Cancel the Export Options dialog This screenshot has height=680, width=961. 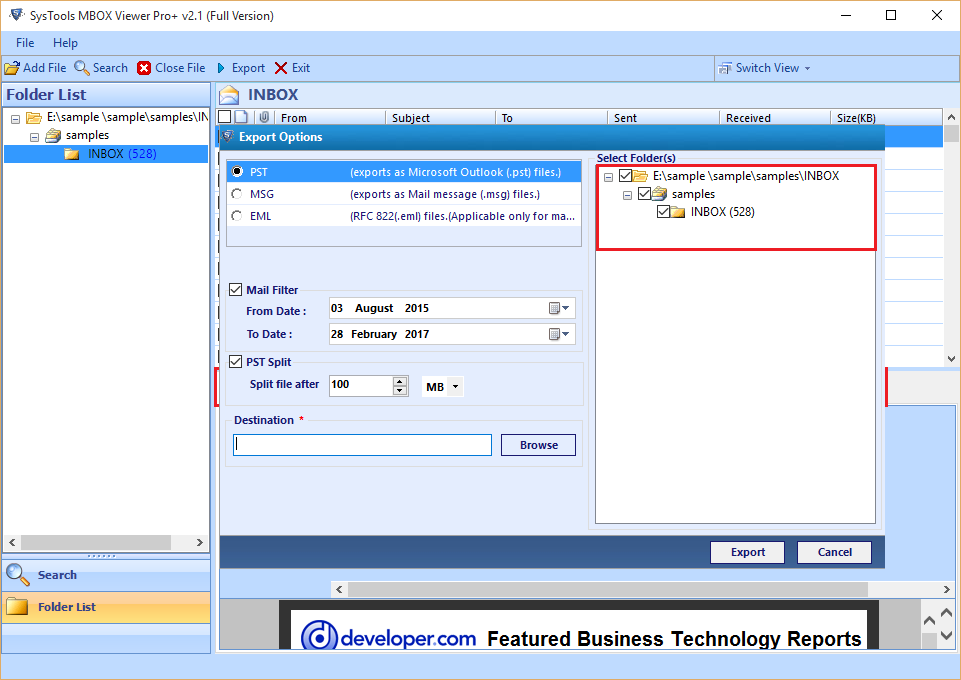834,552
